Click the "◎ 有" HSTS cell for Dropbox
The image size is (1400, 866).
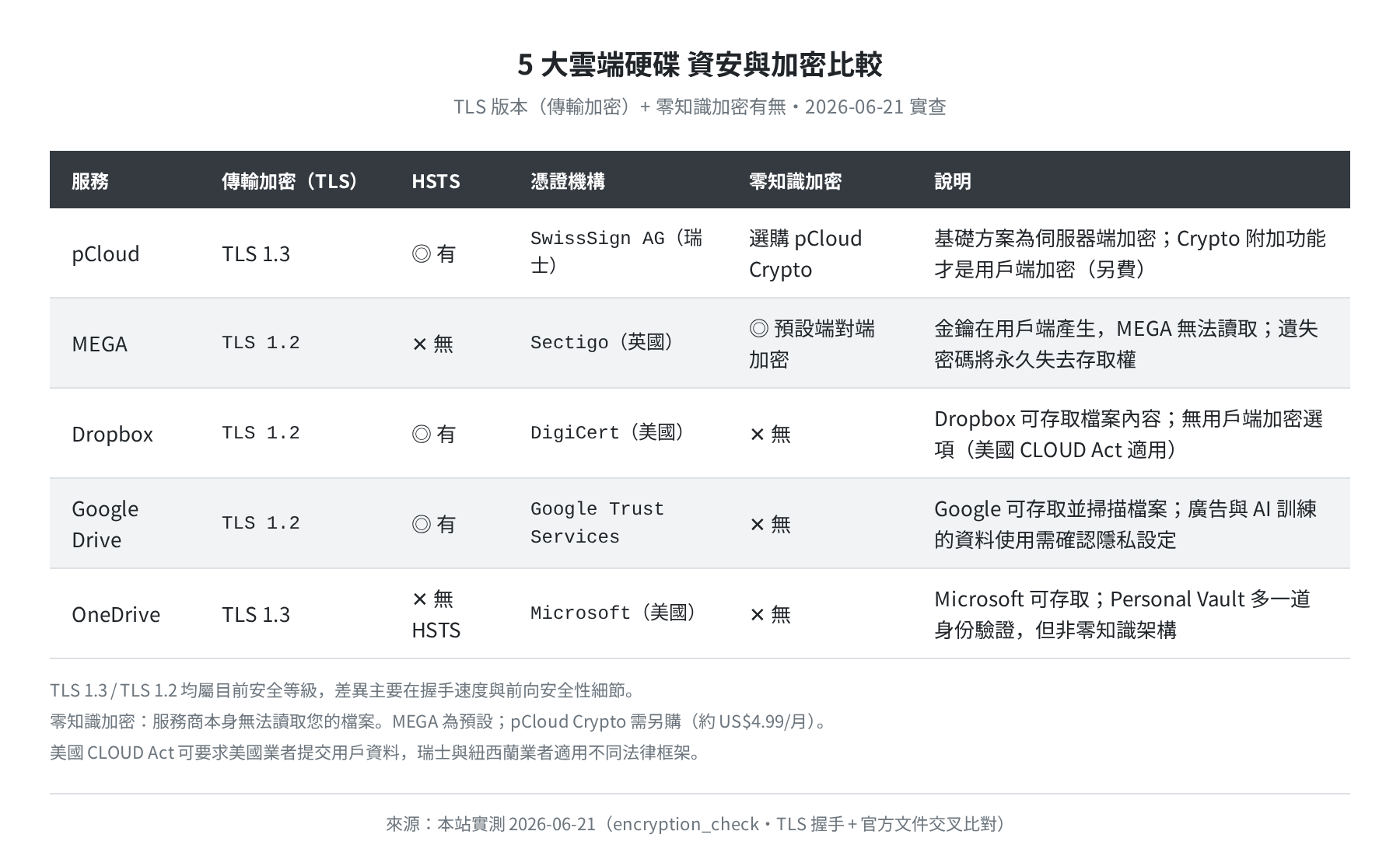pyautogui.click(x=434, y=434)
